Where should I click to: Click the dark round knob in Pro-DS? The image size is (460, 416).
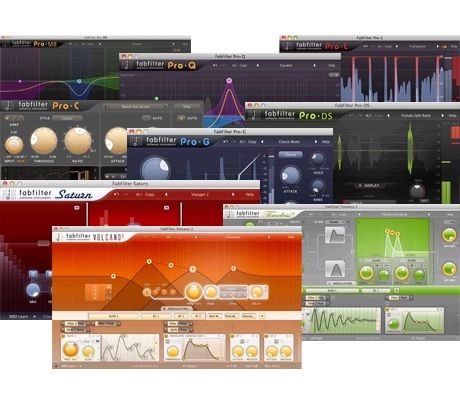[x=417, y=191]
